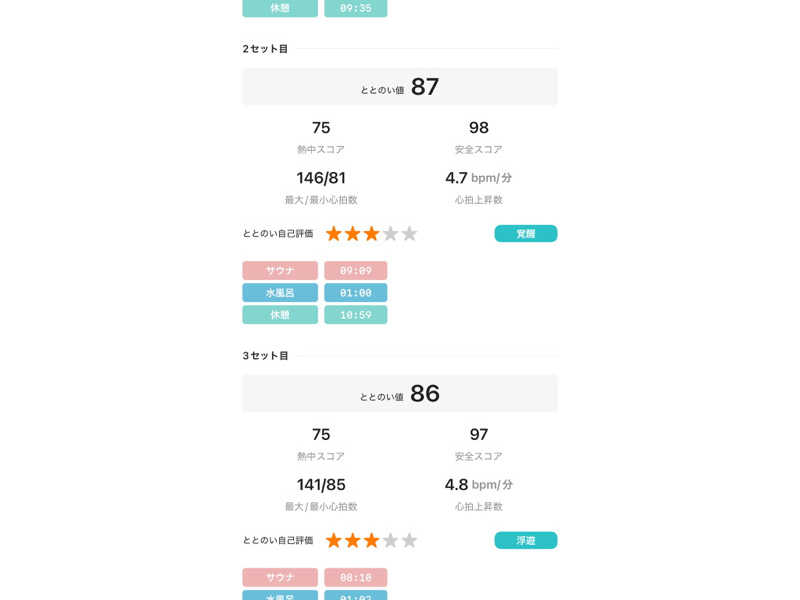Select the サウナ tag with time 09:09
Viewport: 800px width, 600px height.
[x=280, y=270]
